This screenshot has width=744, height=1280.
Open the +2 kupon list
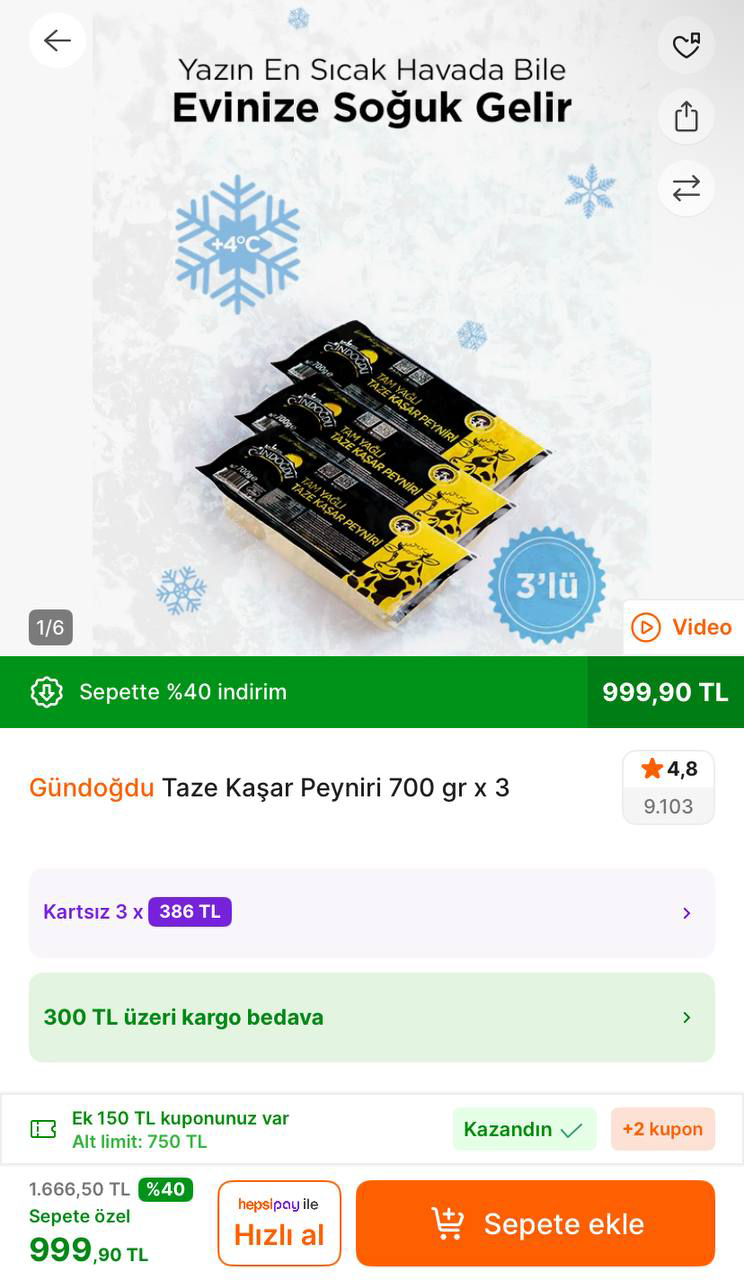(663, 1129)
